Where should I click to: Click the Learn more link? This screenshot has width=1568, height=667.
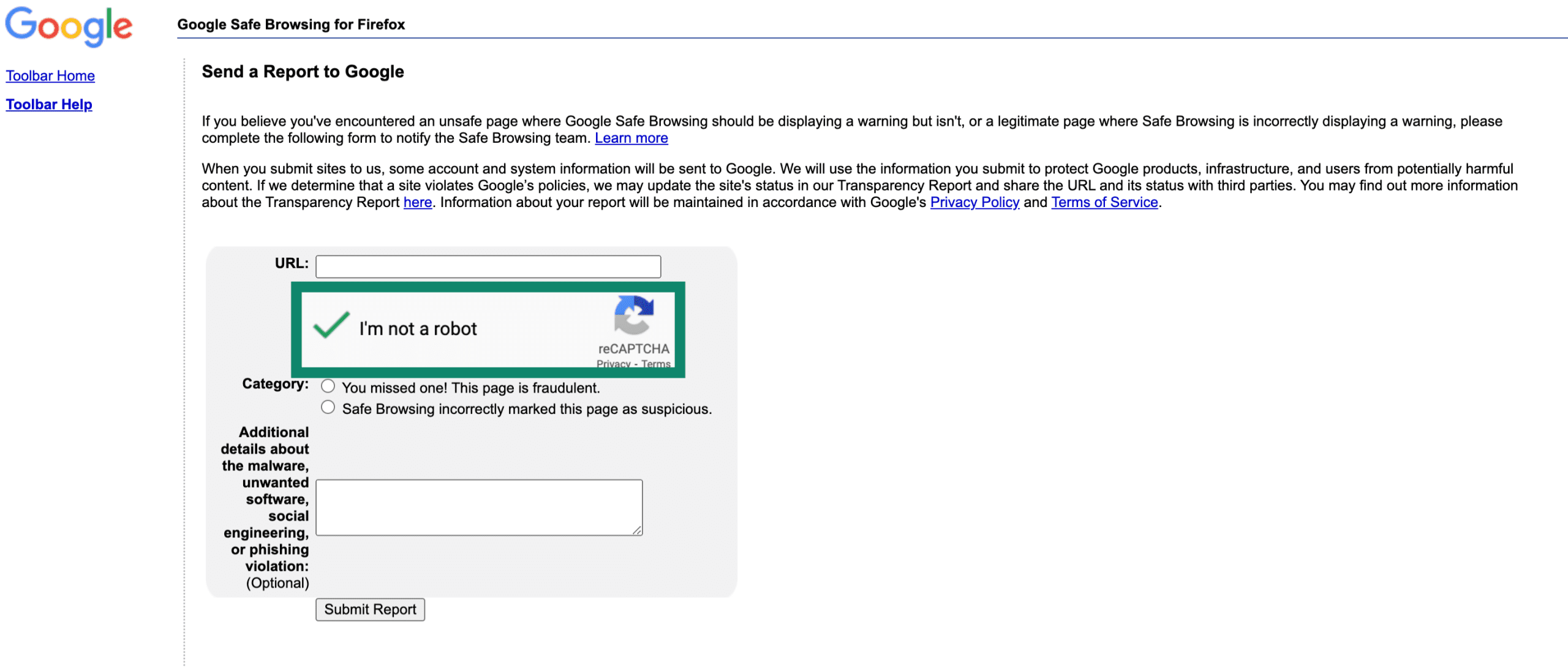631,138
